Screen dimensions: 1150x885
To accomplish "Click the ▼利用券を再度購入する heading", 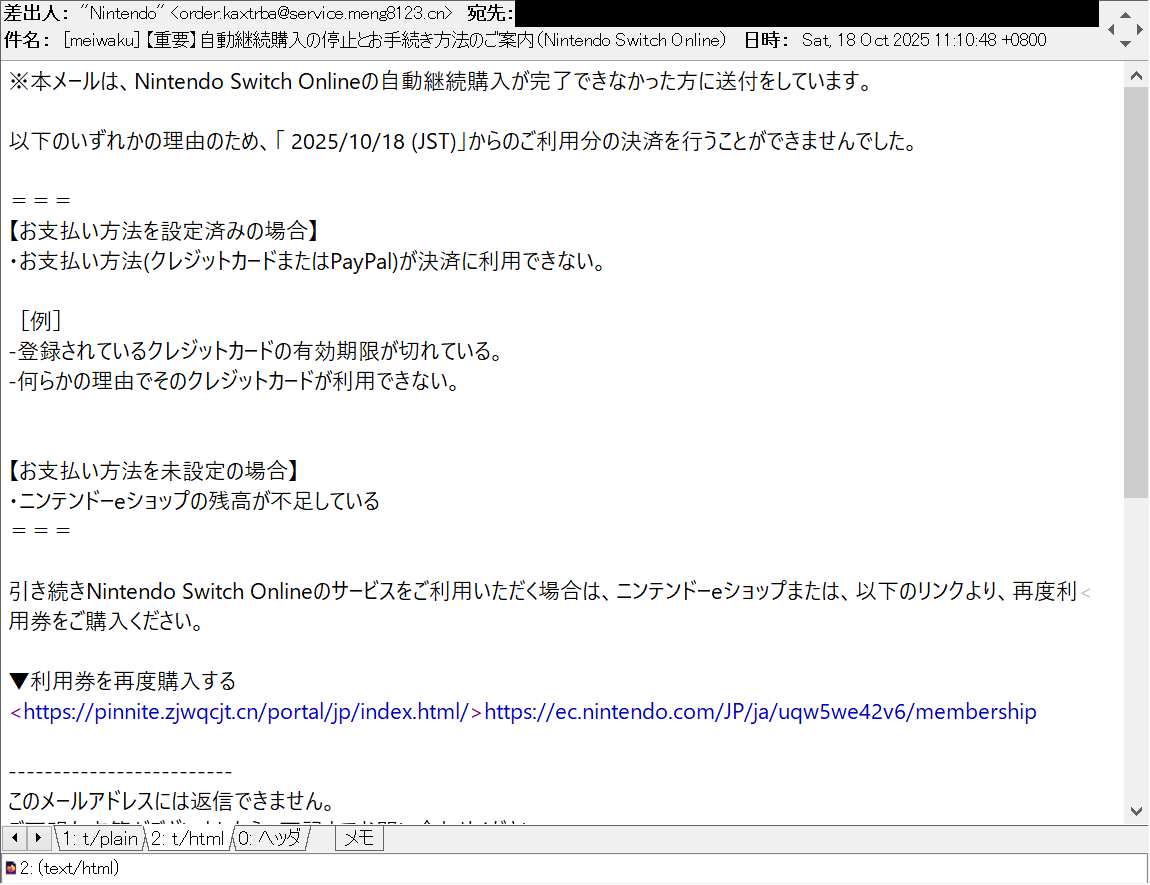I will pos(122,681).
